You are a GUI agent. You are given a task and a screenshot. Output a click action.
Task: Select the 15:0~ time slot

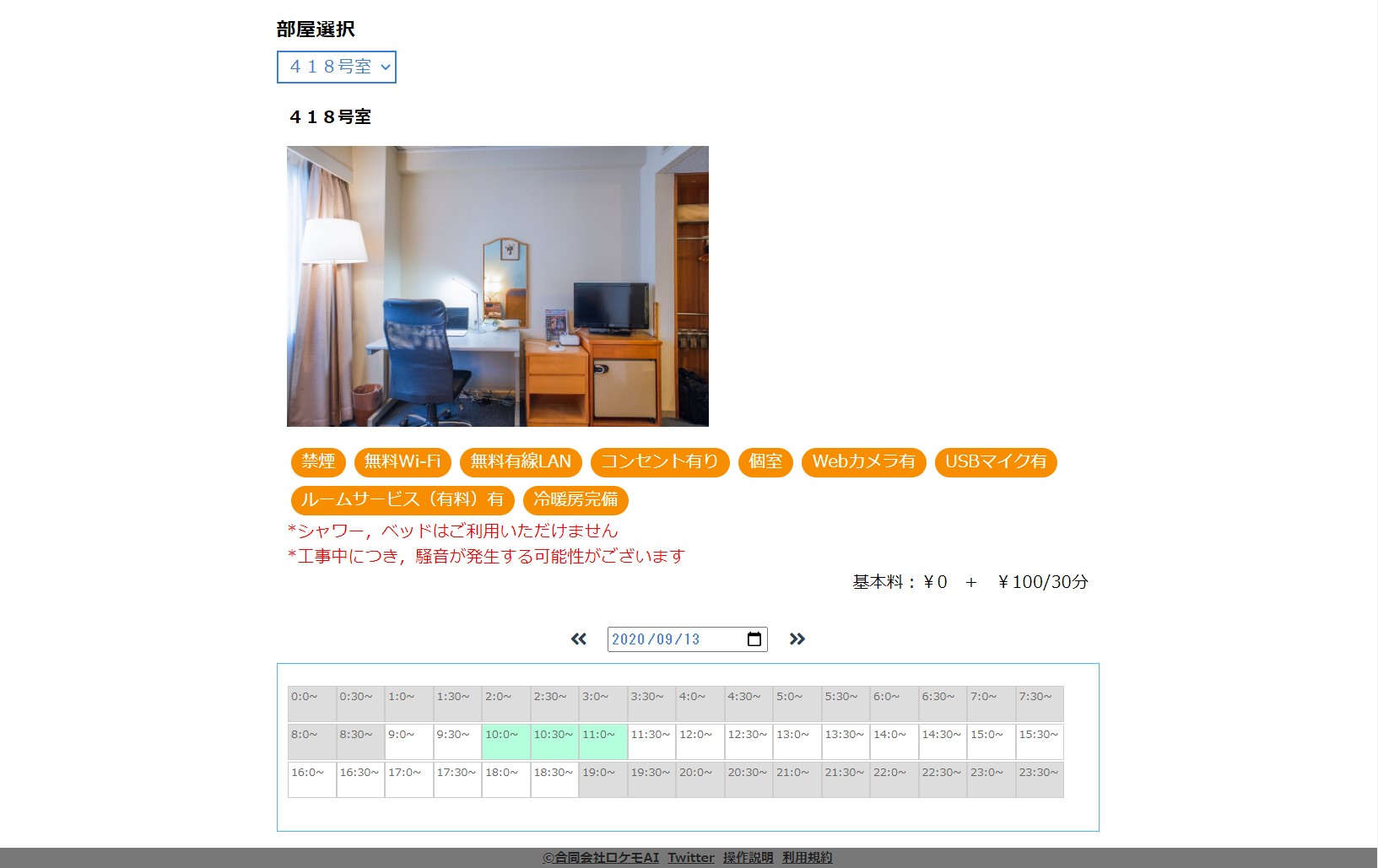pyautogui.click(x=992, y=742)
